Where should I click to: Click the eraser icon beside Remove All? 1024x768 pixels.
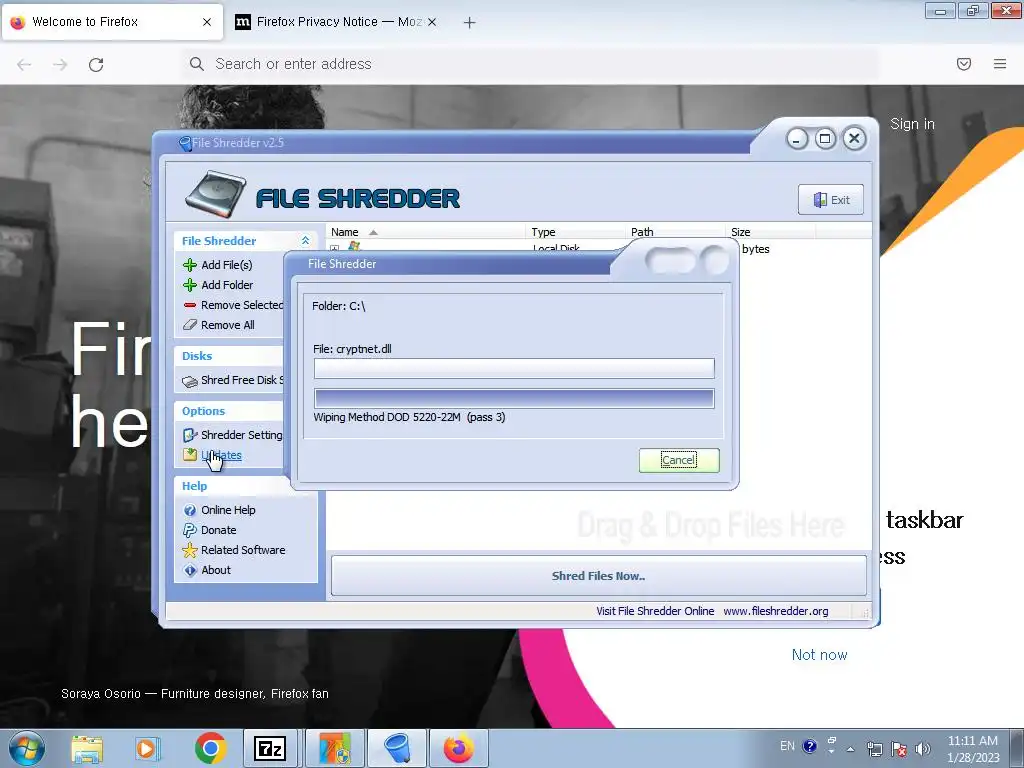click(x=190, y=325)
